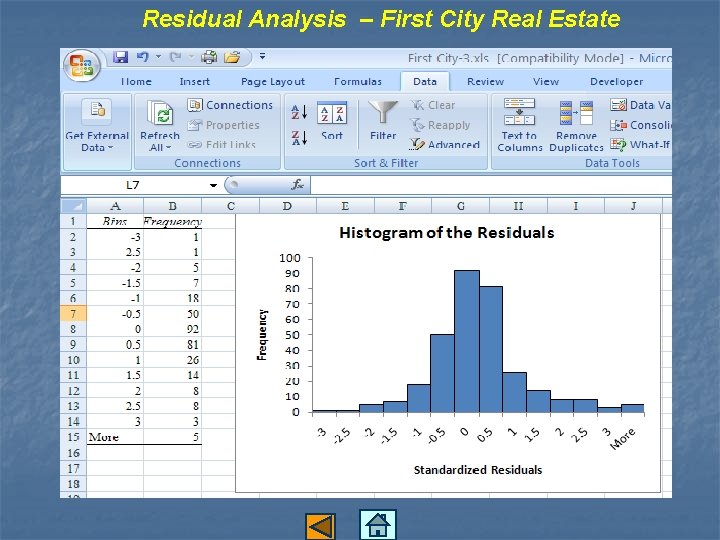Click the Redo icon
Screen dimensions: 720x540
[175, 57]
